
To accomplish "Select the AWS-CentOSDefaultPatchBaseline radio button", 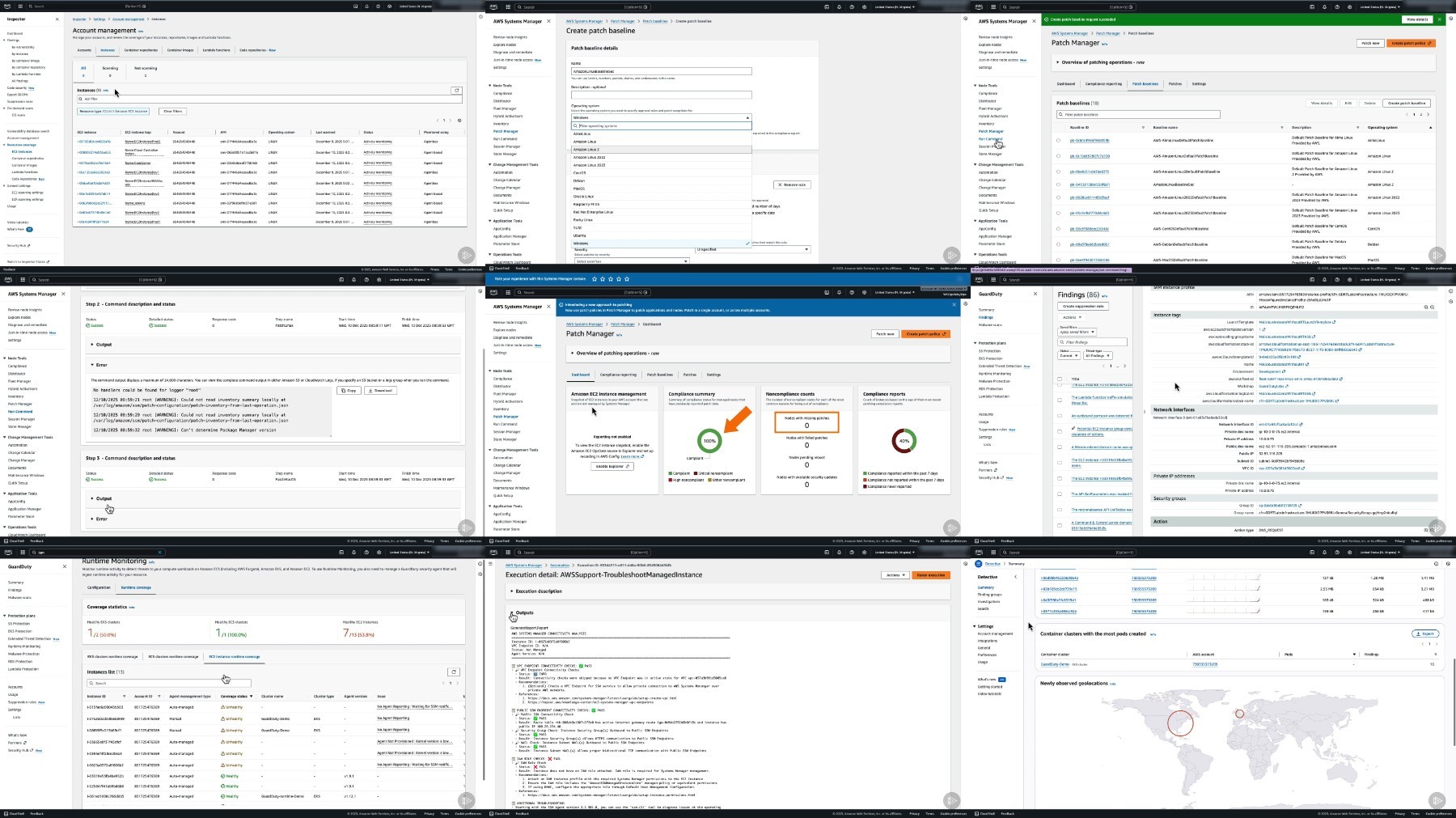I will [1059, 229].
